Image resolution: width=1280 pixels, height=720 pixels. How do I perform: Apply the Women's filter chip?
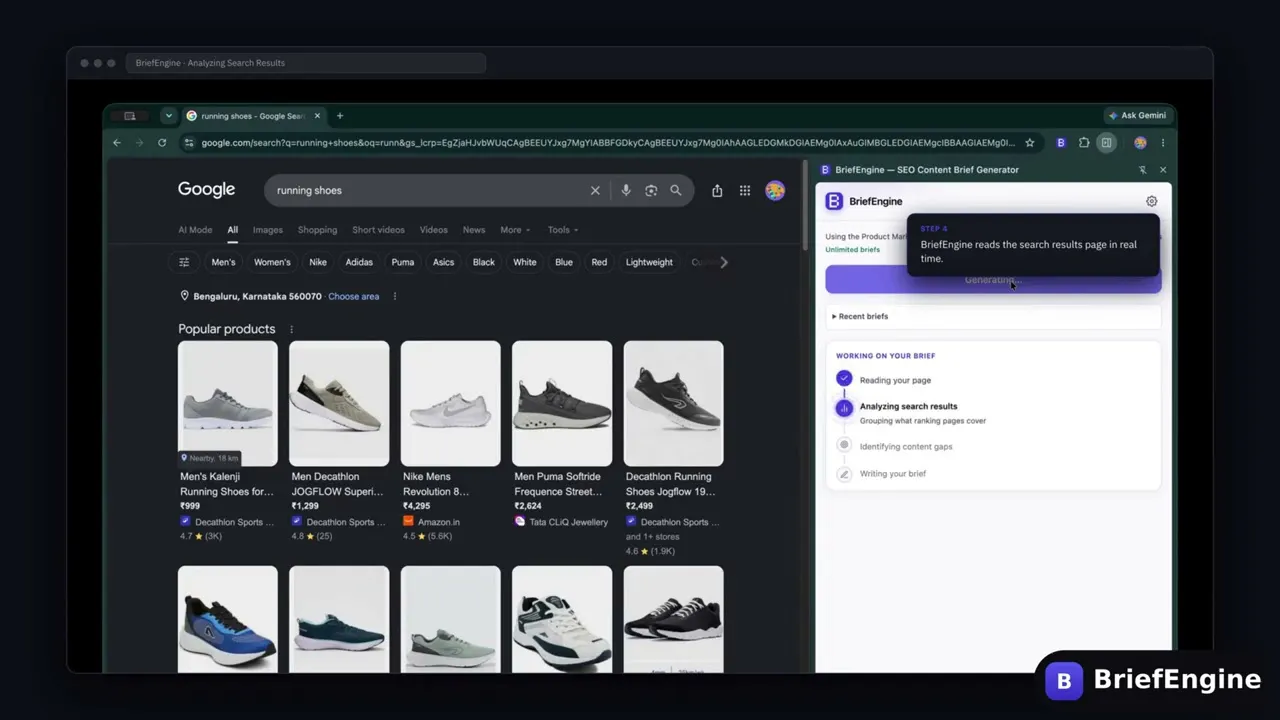272,262
